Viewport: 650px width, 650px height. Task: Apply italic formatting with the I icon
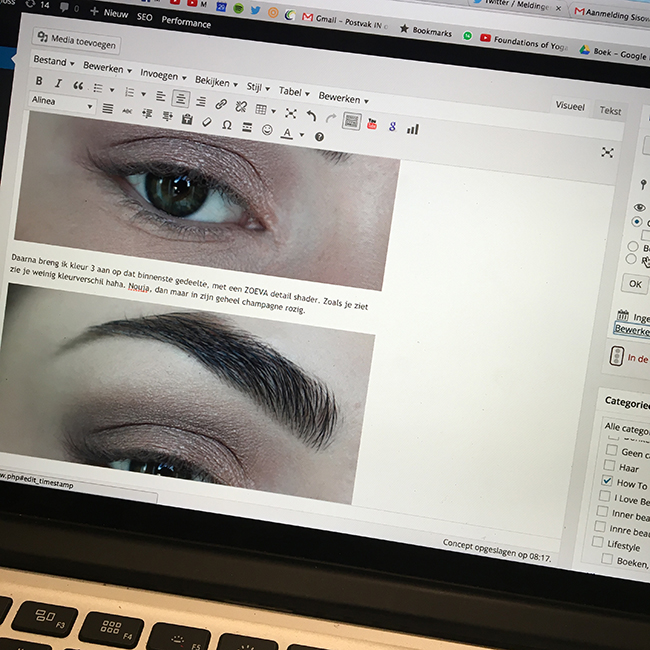[x=58, y=83]
